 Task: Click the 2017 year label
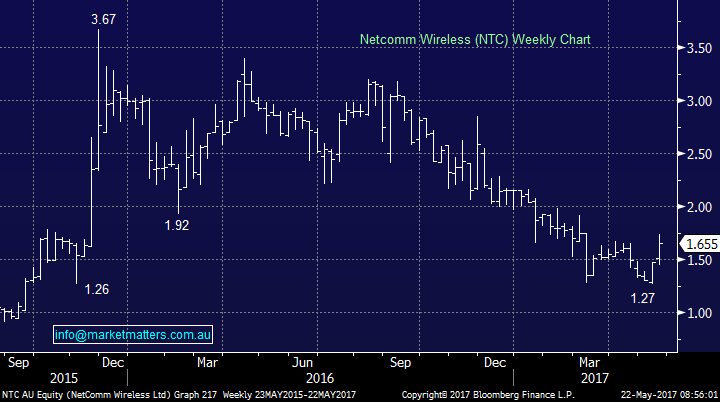coord(595,379)
